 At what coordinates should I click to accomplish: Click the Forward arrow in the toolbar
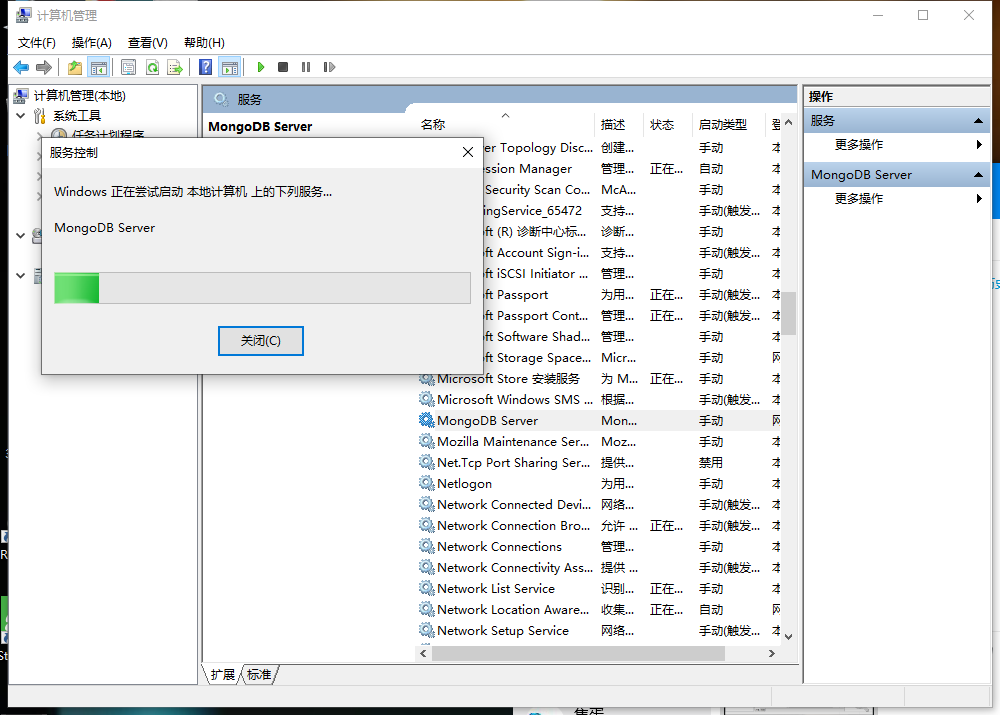(44, 67)
